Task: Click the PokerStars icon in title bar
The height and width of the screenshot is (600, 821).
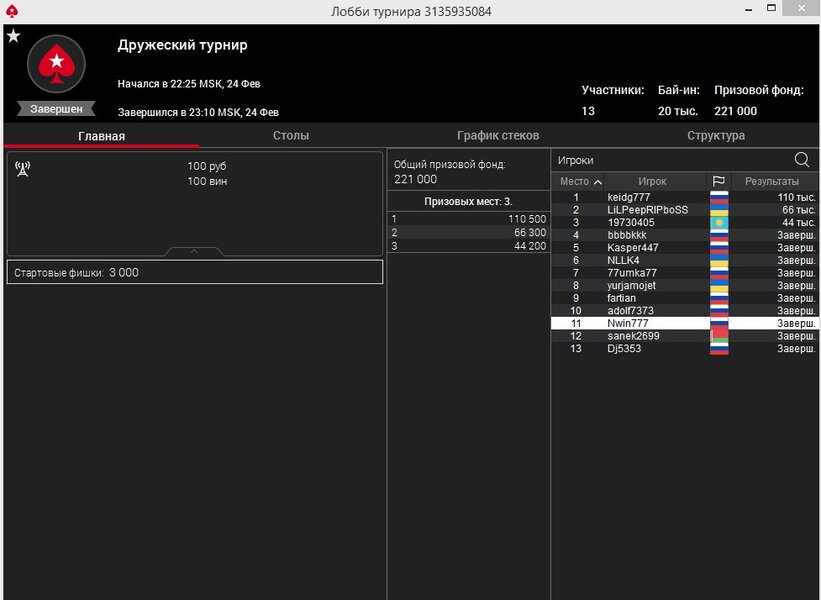Action: (x=11, y=11)
